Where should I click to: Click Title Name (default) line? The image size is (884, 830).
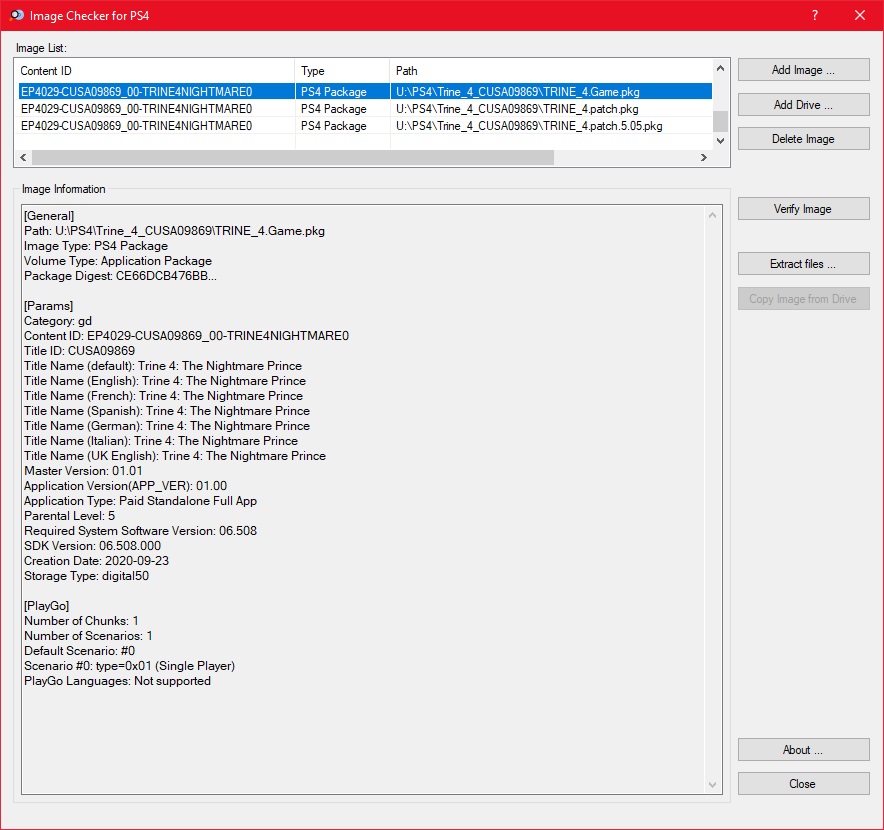pos(163,366)
